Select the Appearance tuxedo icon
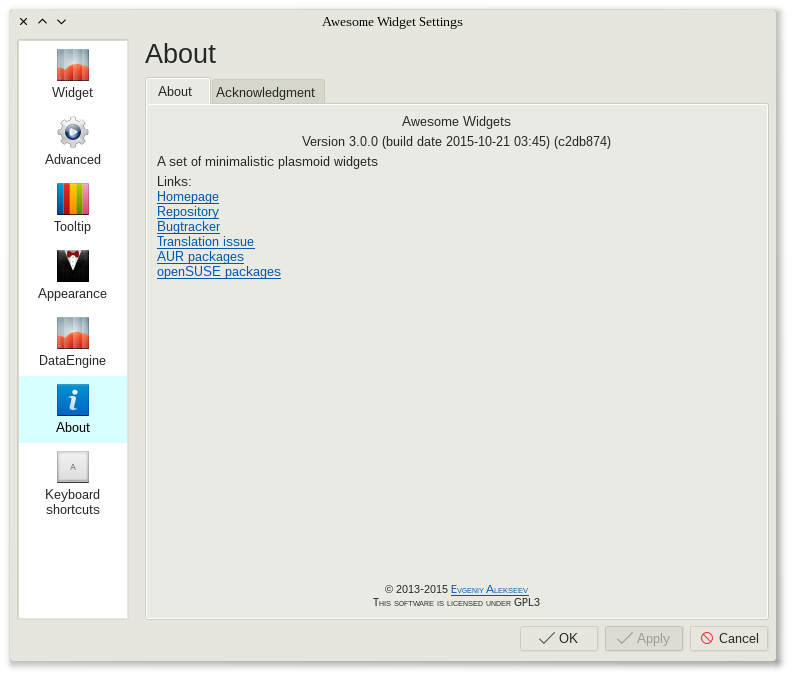Image resolution: width=792 pixels, height=677 pixels. click(x=72, y=266)
